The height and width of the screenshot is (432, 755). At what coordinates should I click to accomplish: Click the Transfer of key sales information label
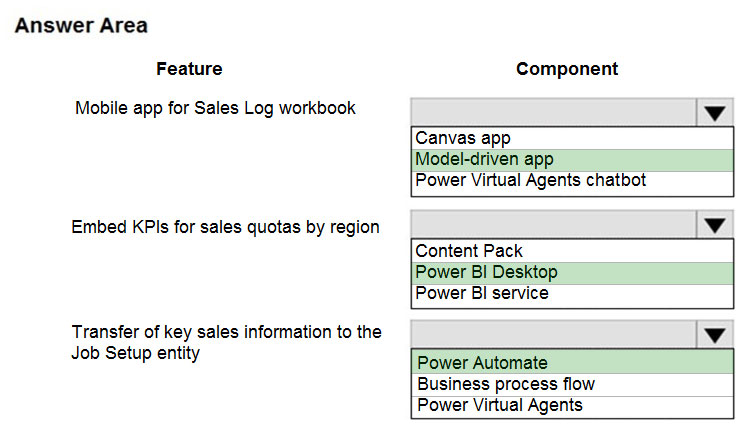coord(226,342)
